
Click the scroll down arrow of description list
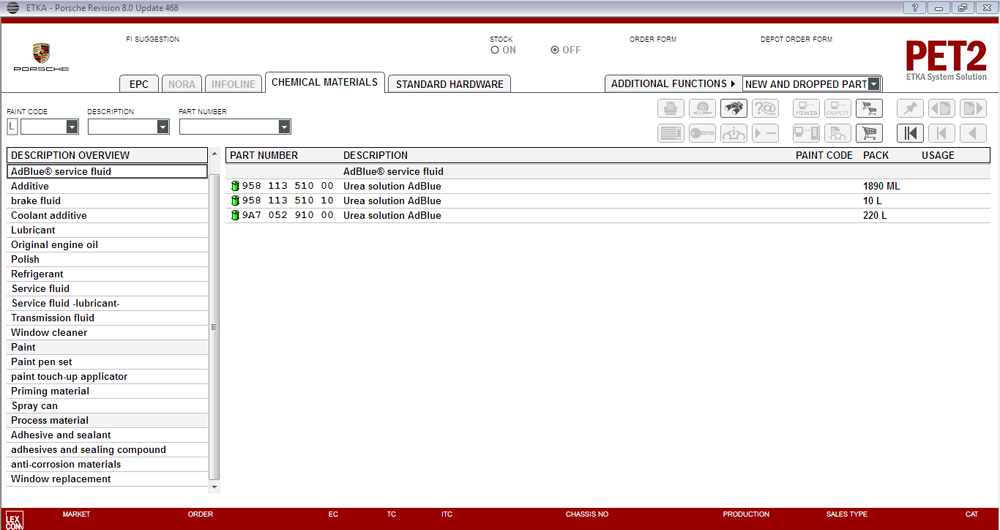pos(214,487)
